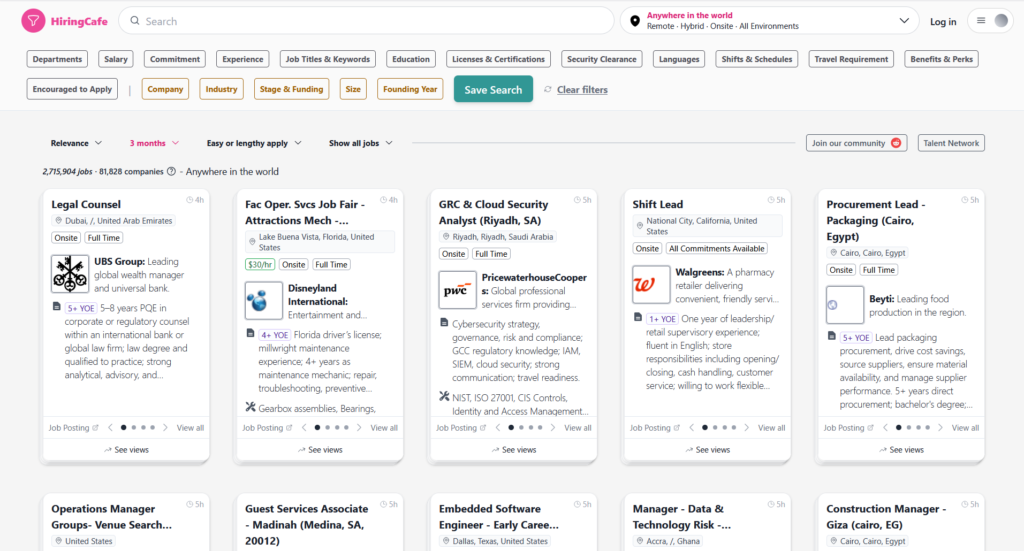Open the Licenses & Certifications filter
This screenshot has width=1024, height=551.
(x=498, y=59)
